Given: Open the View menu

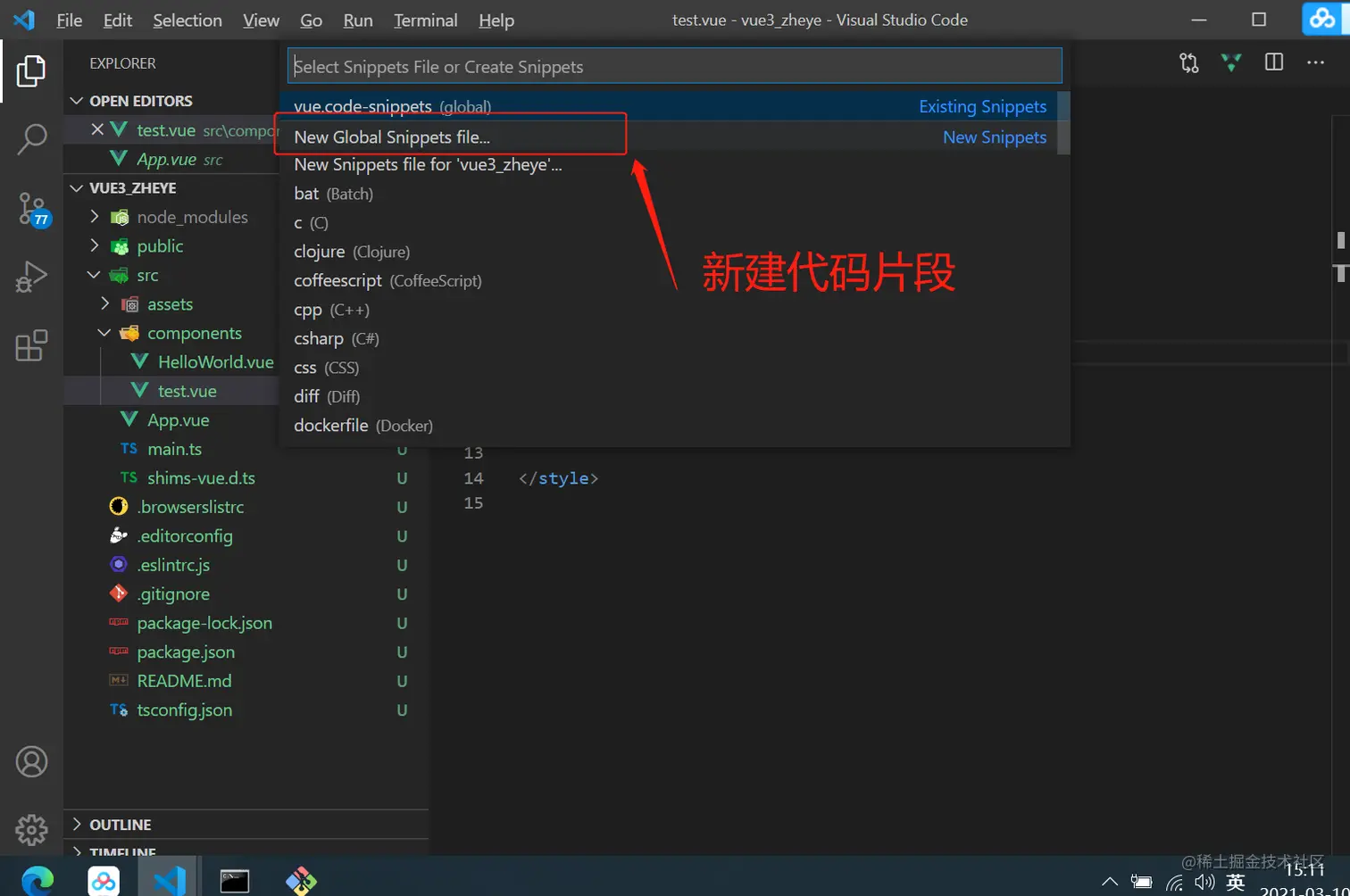Looking at the screenshot, I should coord(261,20).
